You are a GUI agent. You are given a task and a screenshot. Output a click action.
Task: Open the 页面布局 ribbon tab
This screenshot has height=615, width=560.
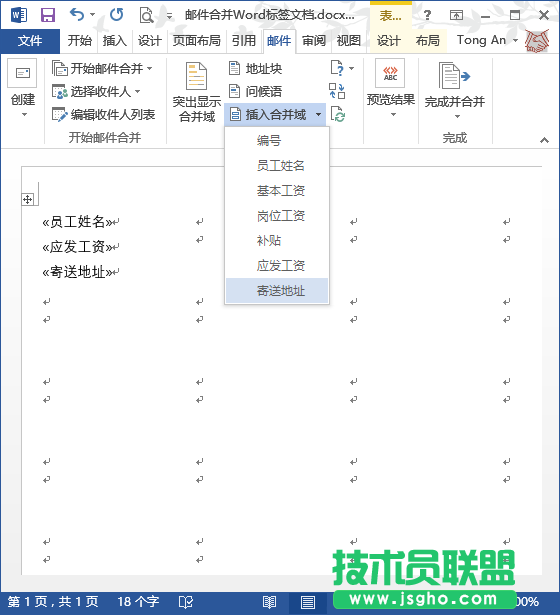coord(197,40)
